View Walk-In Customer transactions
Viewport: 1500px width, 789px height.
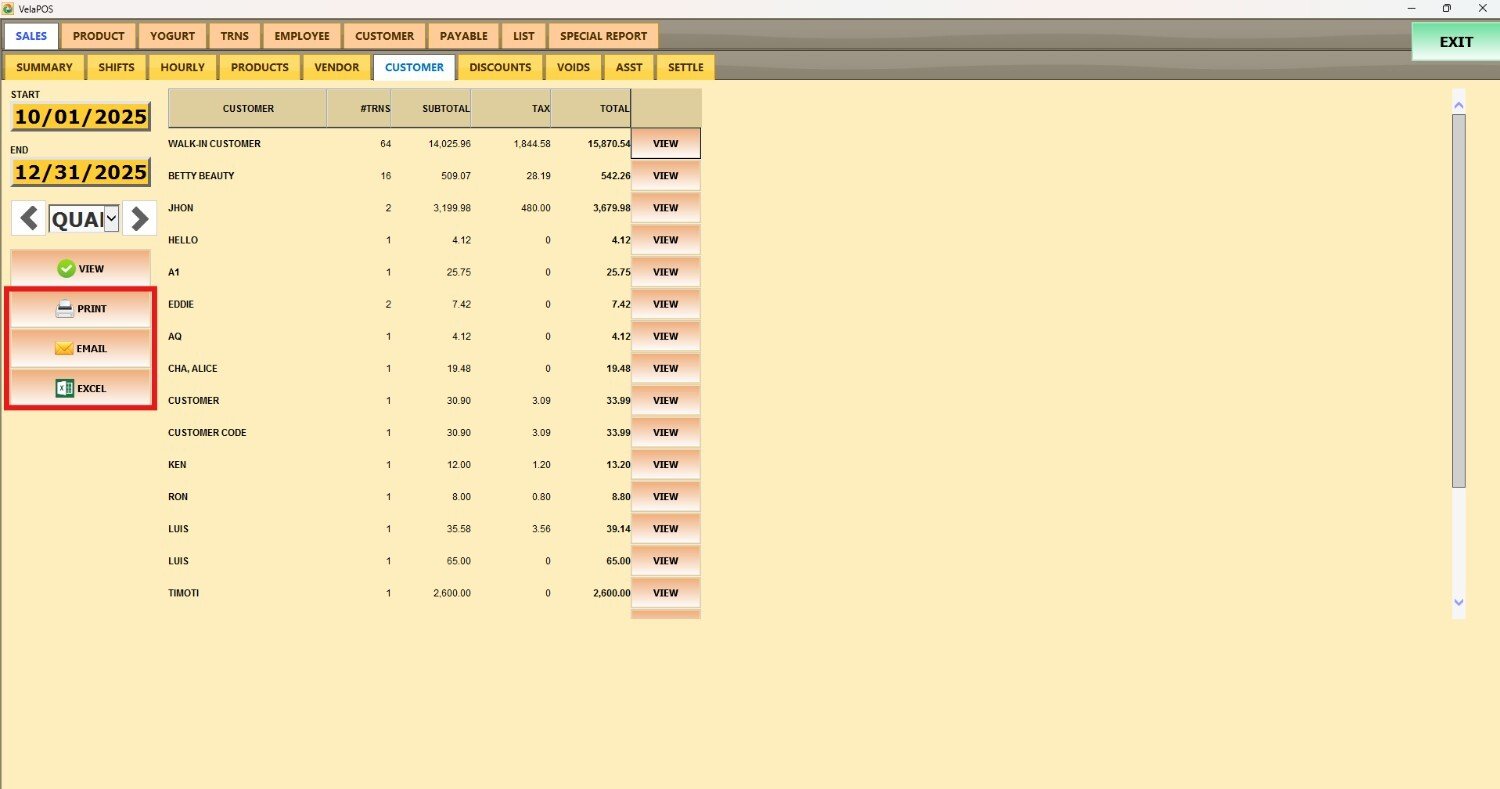pos(665,144)
